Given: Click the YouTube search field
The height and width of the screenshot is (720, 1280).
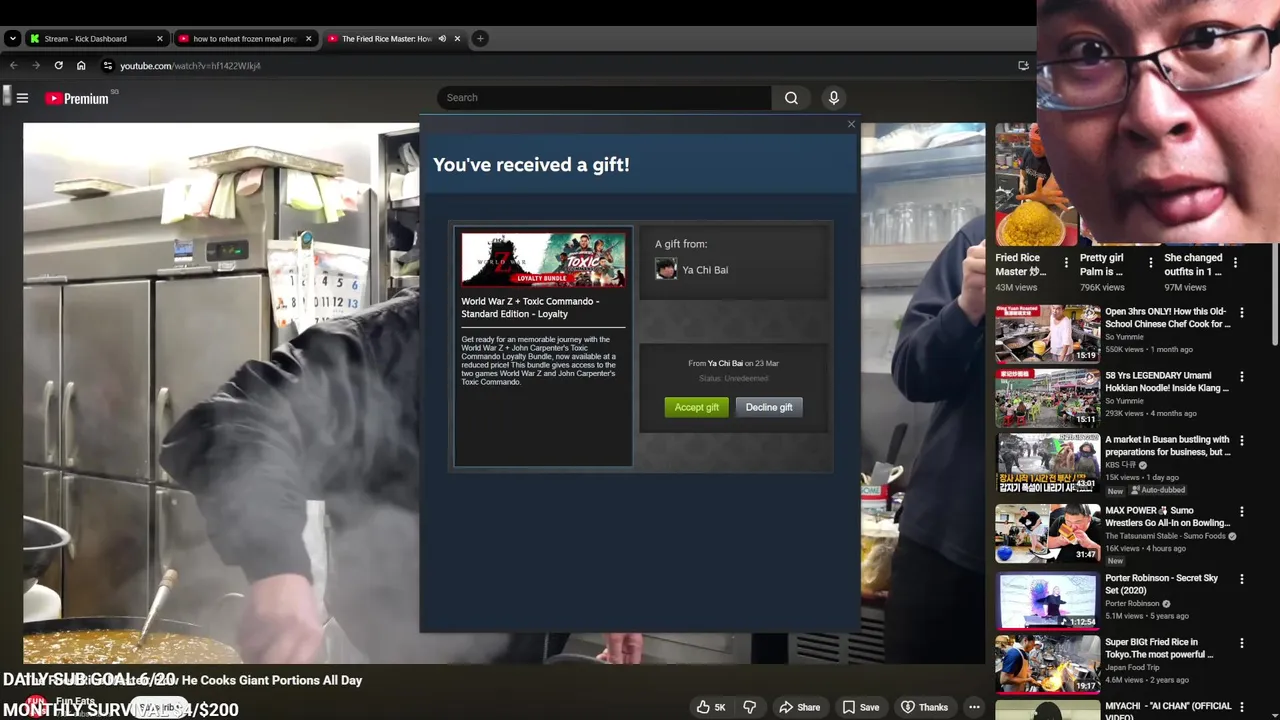Looking at the screenshot, I should point(604,97).
